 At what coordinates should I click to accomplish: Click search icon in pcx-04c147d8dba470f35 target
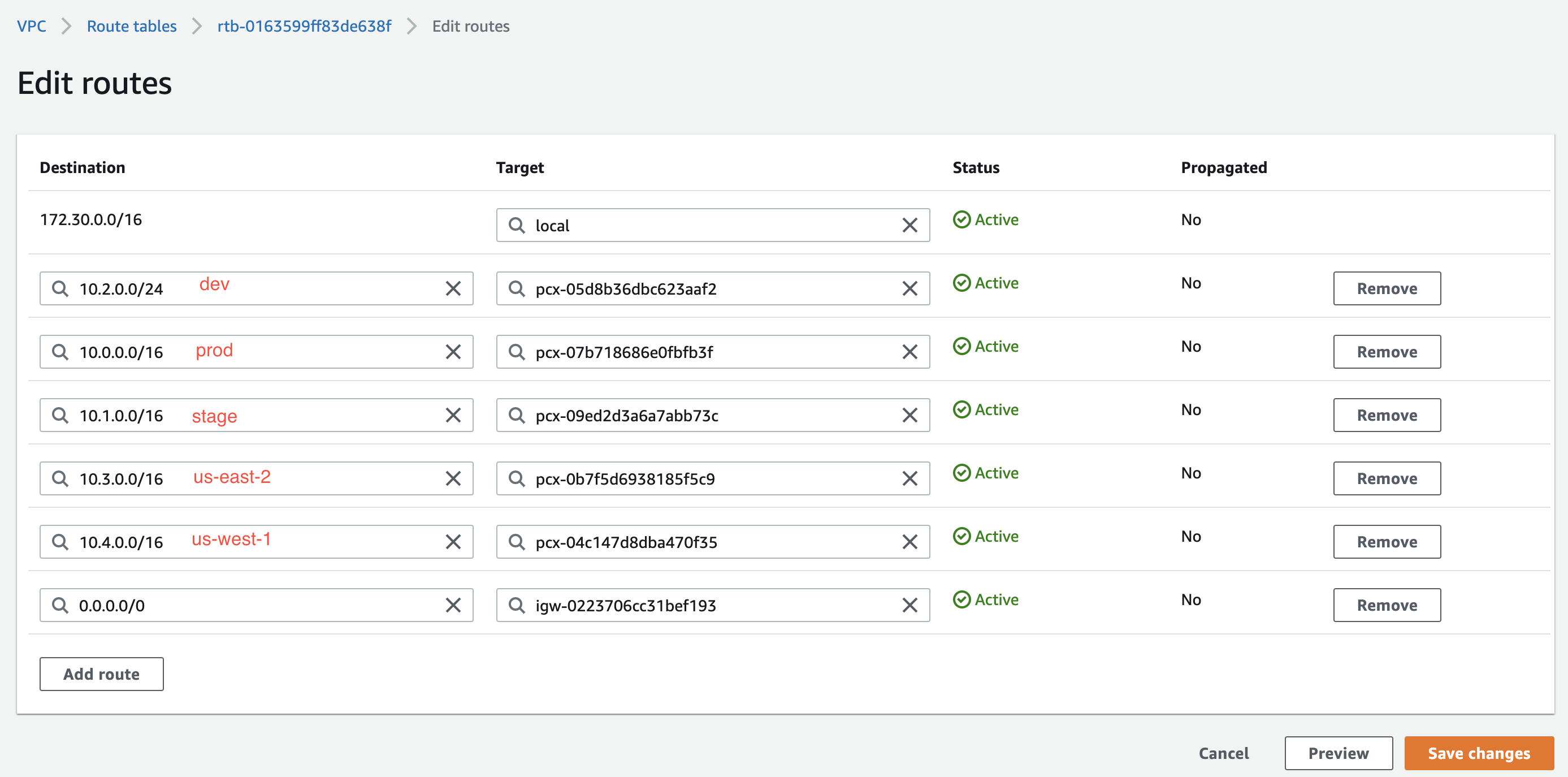(x=516, y=542)
